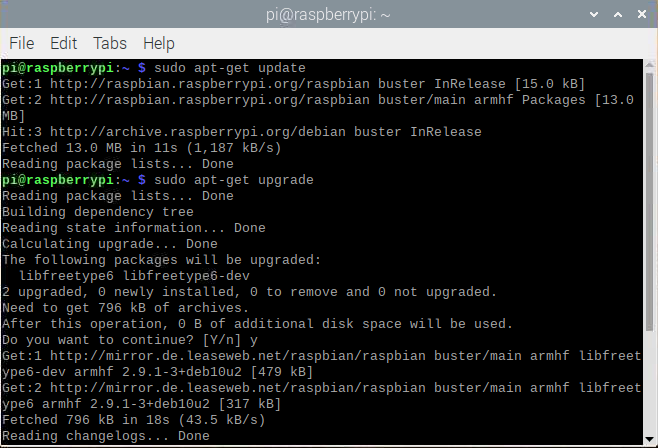Viewport: 658px width, 448px height.
Task: Click the 'Hit:3 http://archive.raspberrypi.org/debian' line
Action: 242,132
